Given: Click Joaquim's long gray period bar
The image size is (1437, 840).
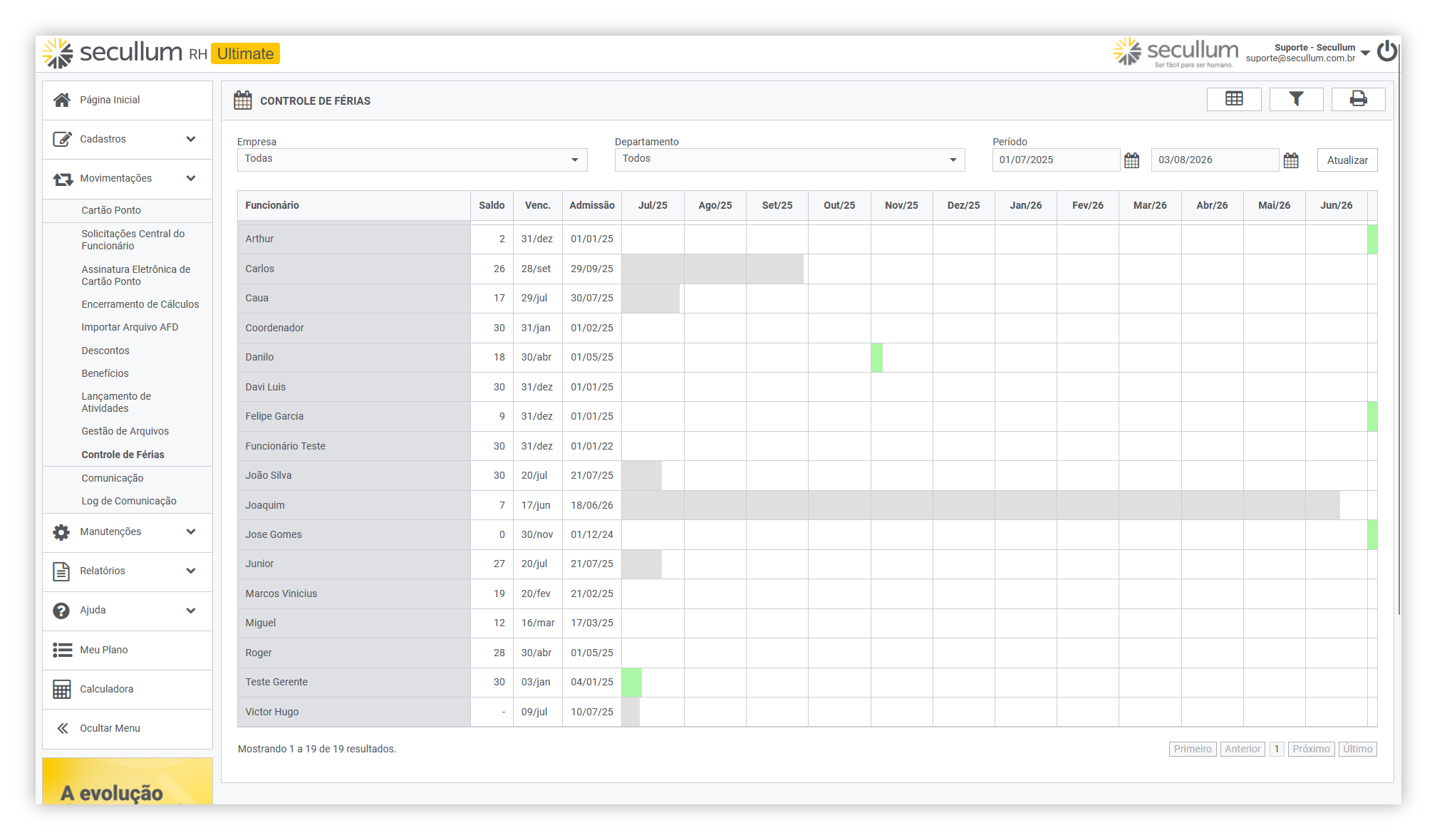Looking at the screenshot, I should [x=980, y=505].
